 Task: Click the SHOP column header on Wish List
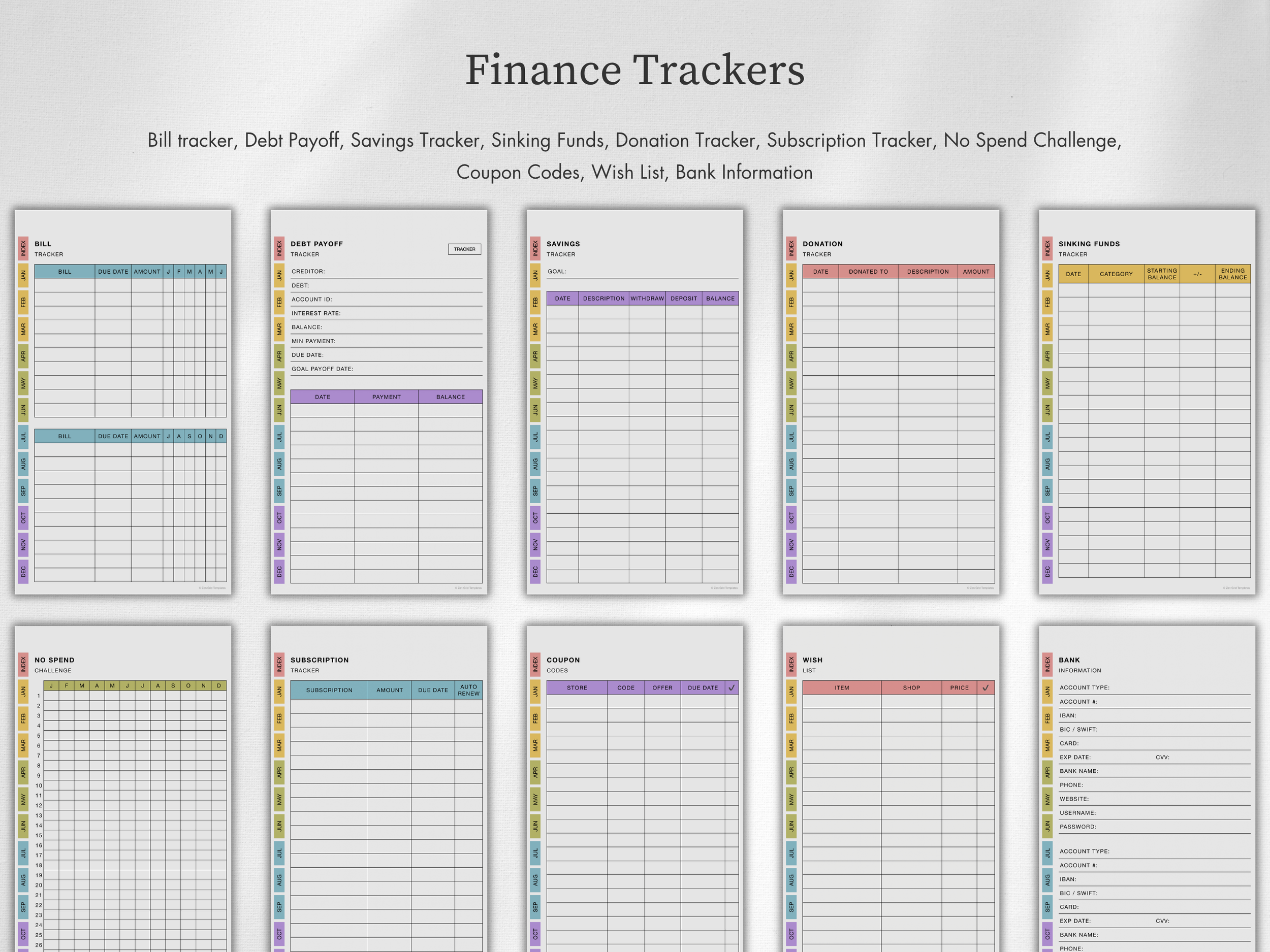912,687
